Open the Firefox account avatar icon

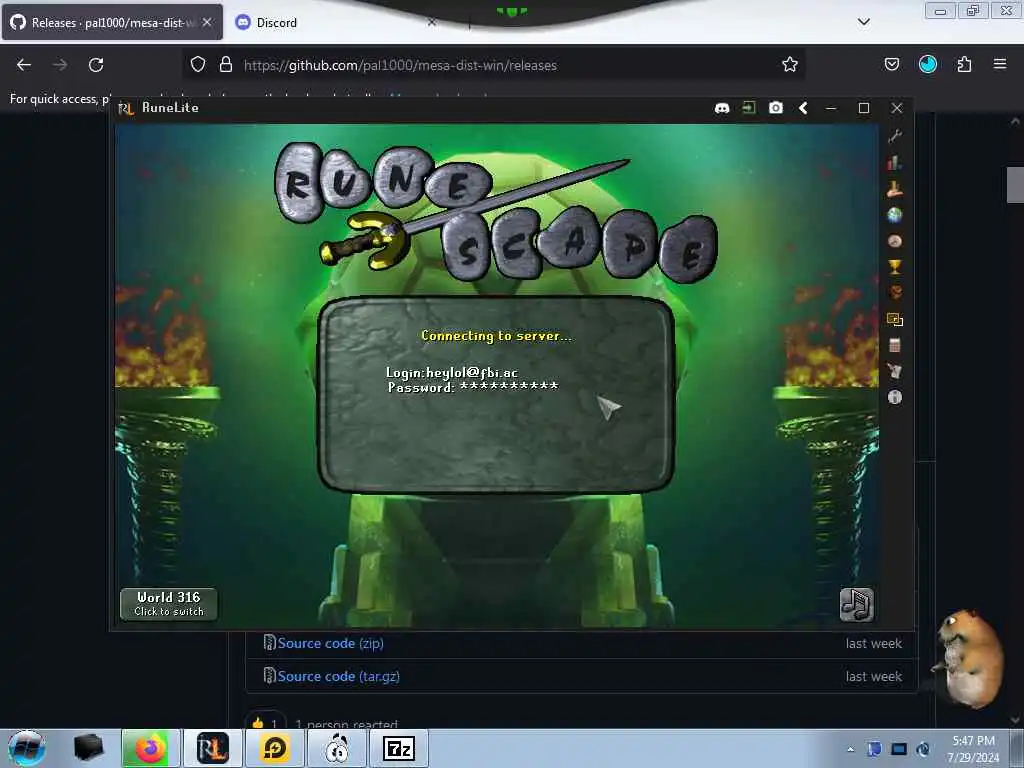tap(927, 64)
